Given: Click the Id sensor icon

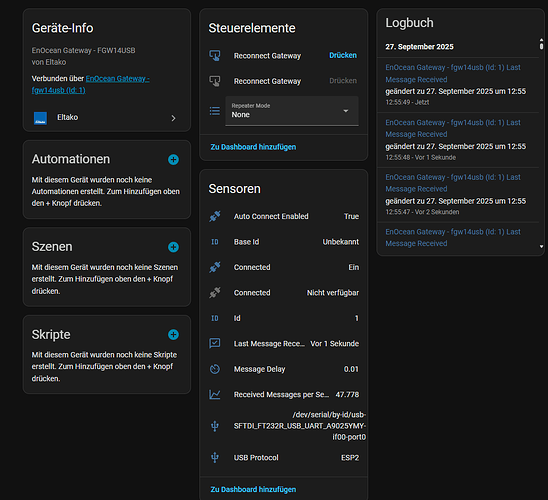Looking at the screenshot, I should coord(215,318).
